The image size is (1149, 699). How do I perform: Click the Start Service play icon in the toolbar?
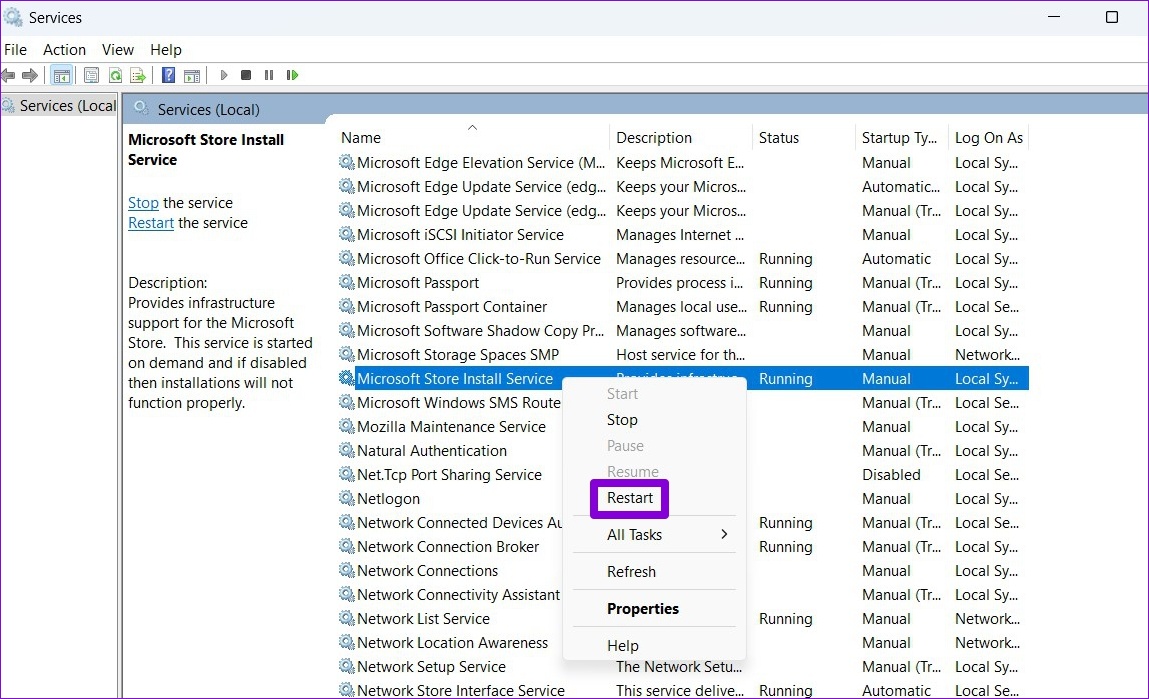click(x=223, y=75)
